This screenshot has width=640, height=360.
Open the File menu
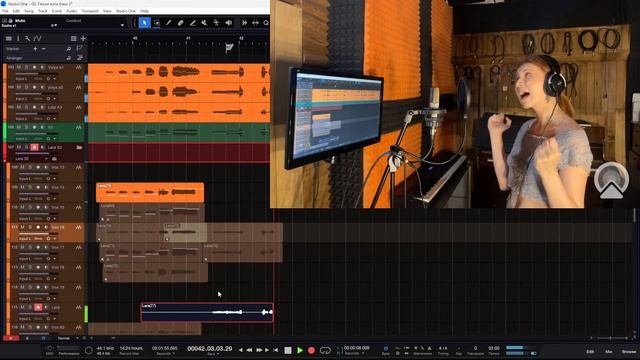coord(5,11)
